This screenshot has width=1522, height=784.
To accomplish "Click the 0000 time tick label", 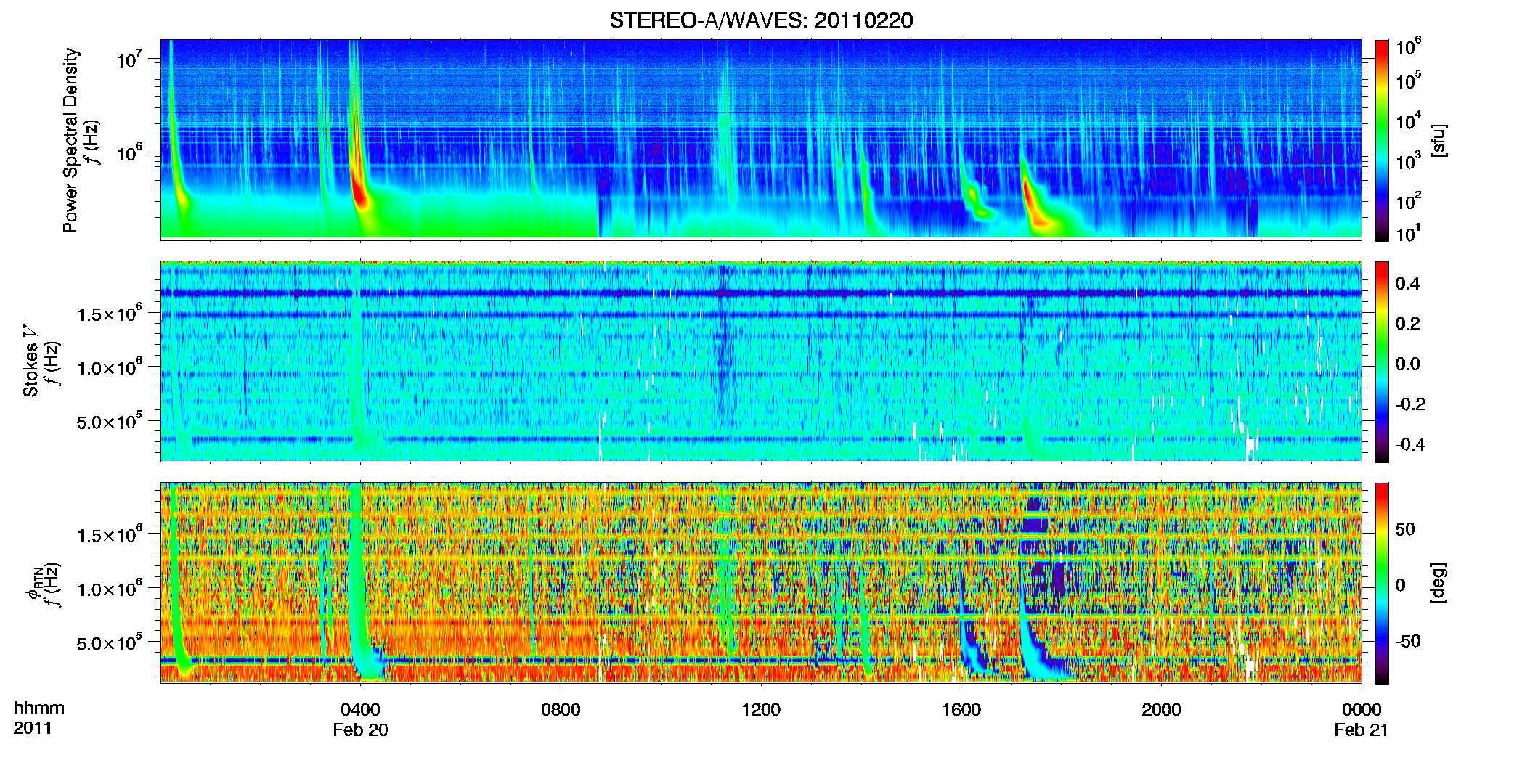I will 1362,709.
